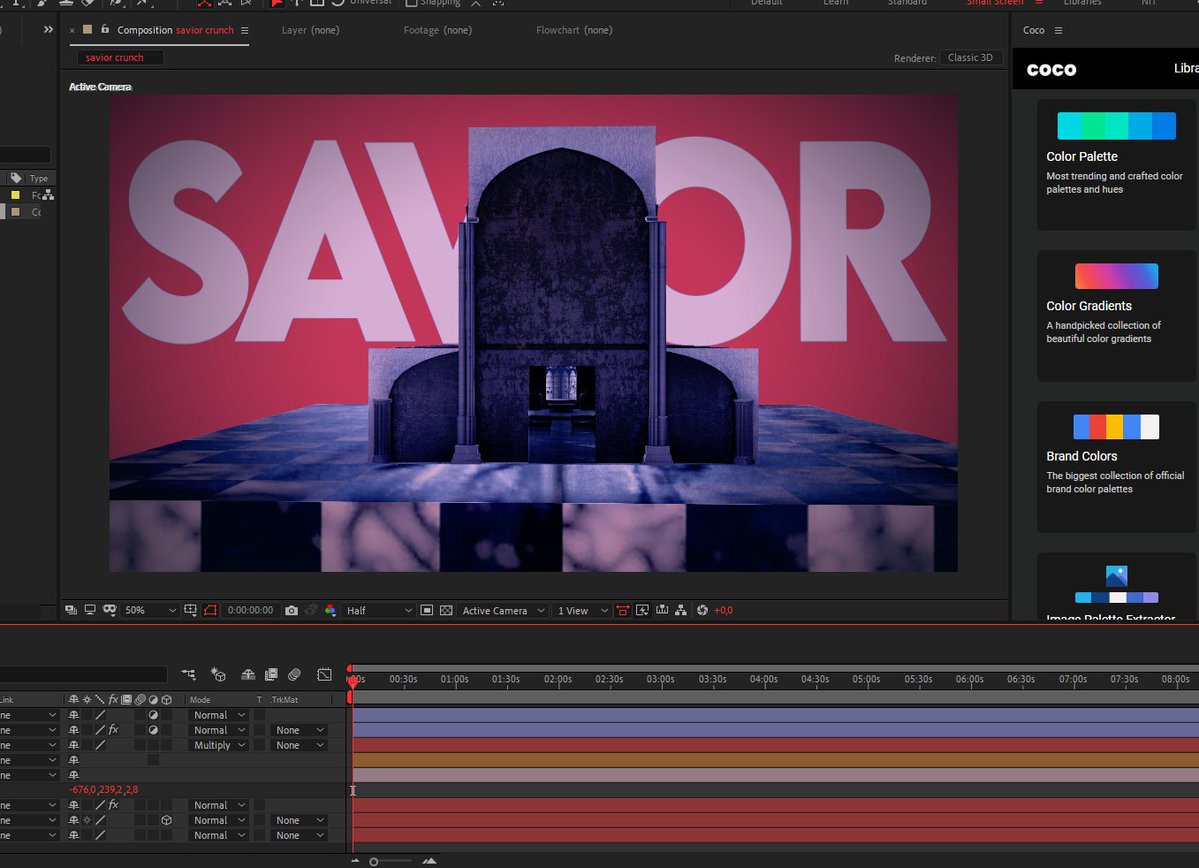Image resolution: width=1199 pixels, height=868 pixels.
Task: Click the tag label icon in project panel
Action: click(16, 177)
